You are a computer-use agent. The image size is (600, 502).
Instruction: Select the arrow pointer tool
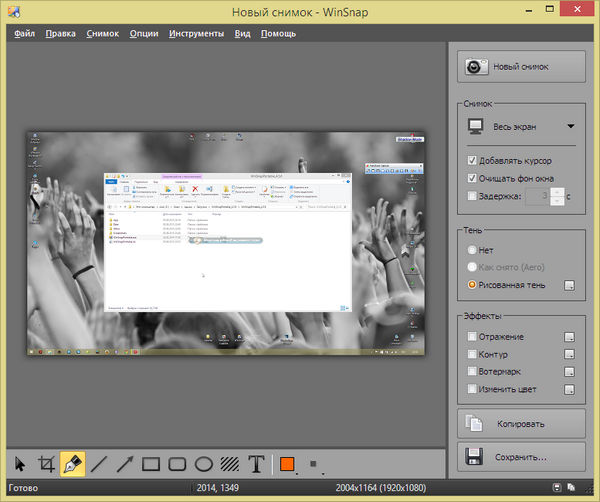(x=20, y=464)
